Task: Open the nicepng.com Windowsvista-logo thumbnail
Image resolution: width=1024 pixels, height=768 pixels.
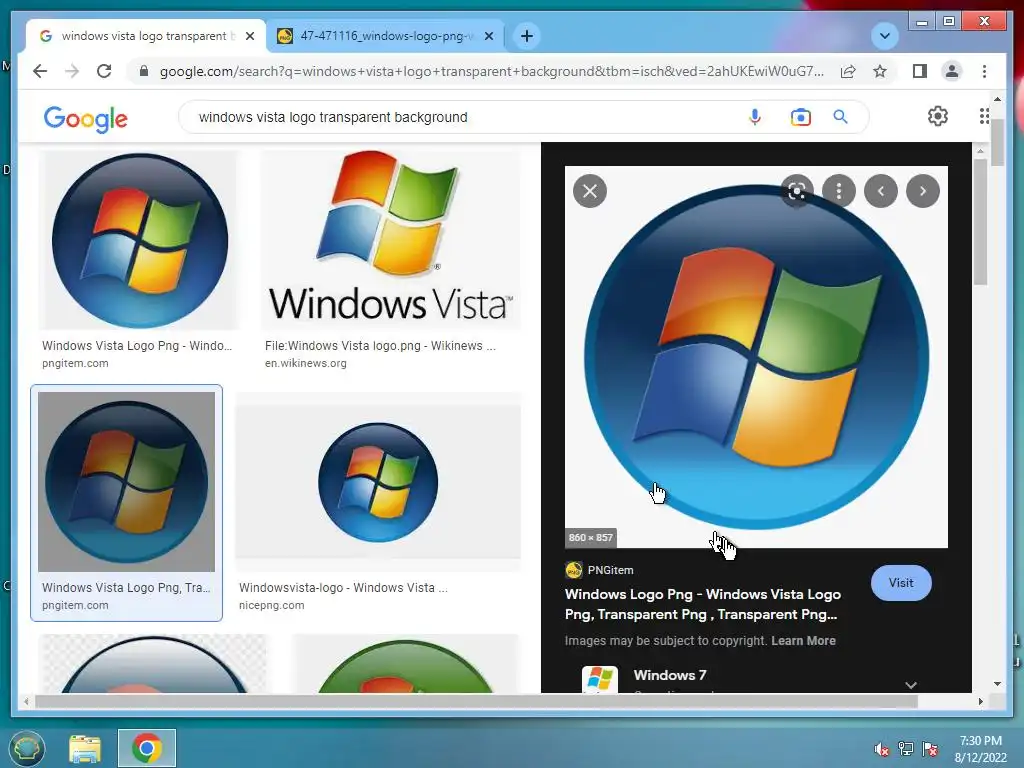Action: pyautogui.click(x=378, y=482)
